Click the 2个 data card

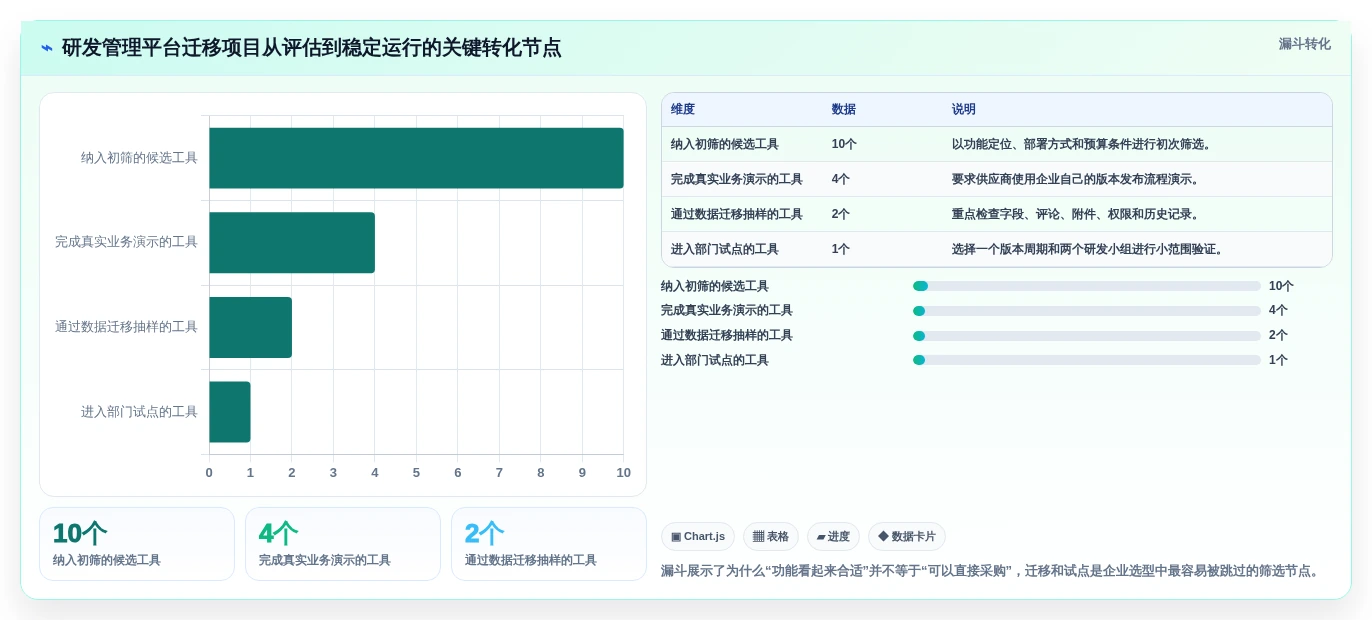(549, 544)
